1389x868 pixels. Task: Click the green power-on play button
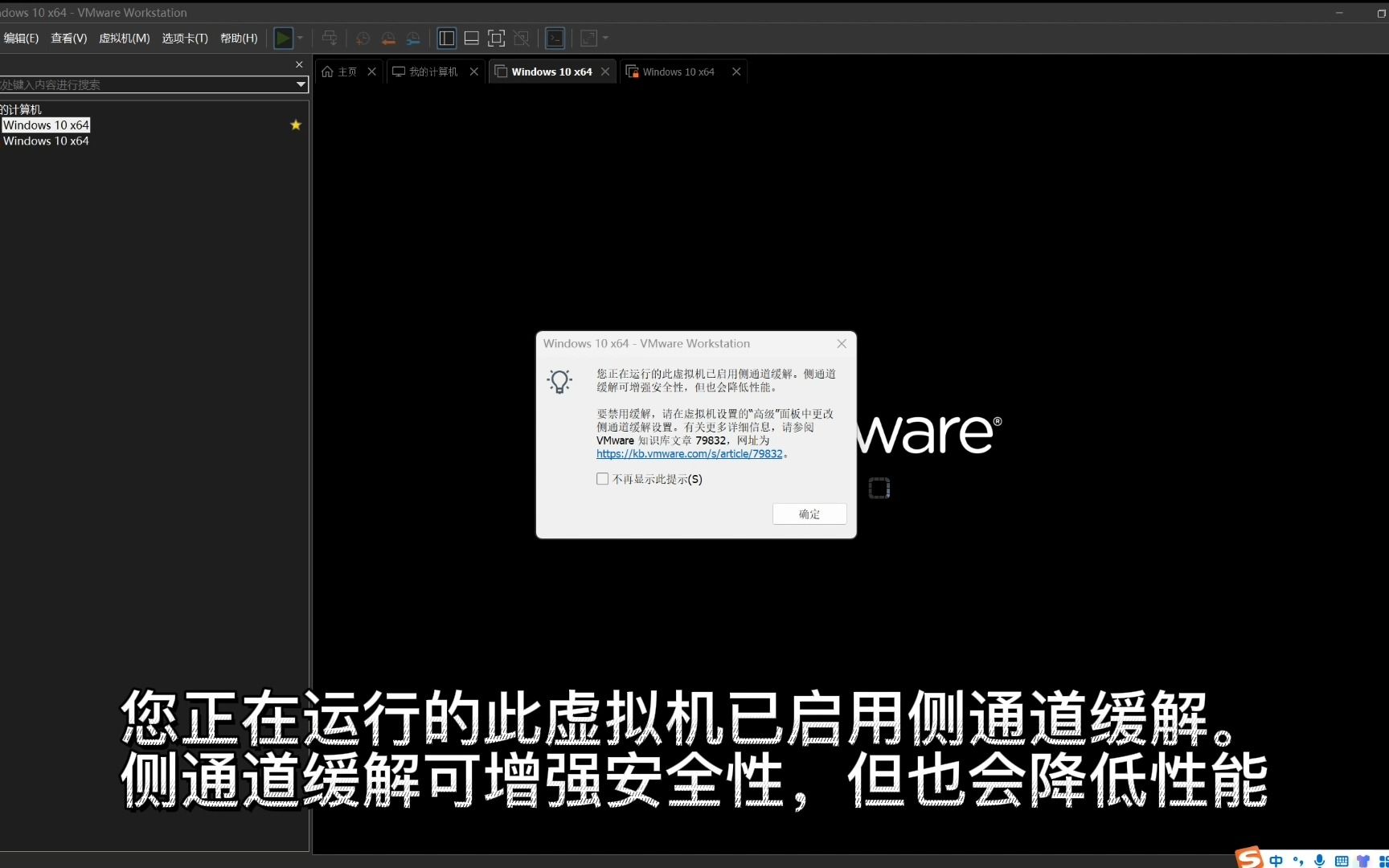(x=283, y=38)
